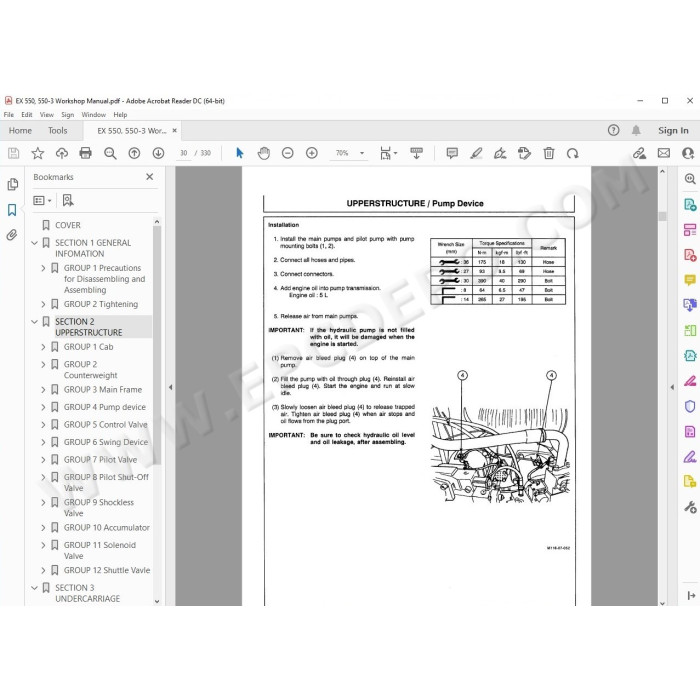The width and height of the screenshot is (700, 700).
Task: Open the Help question mark icon
Action: [x=613, y=130]
